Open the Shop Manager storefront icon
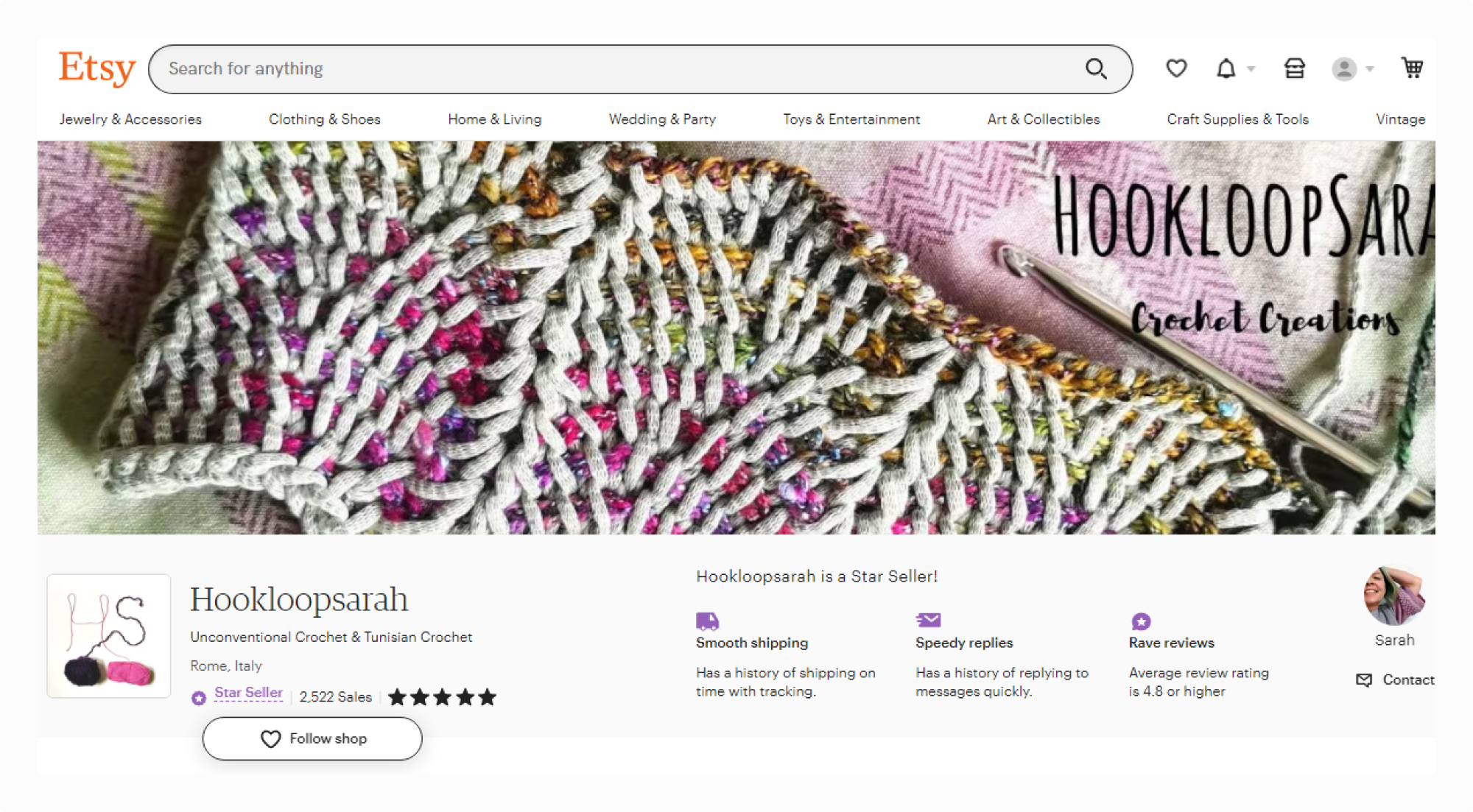The height and width of the screenshot is (812, 1473). click(x=1294, y=68)
